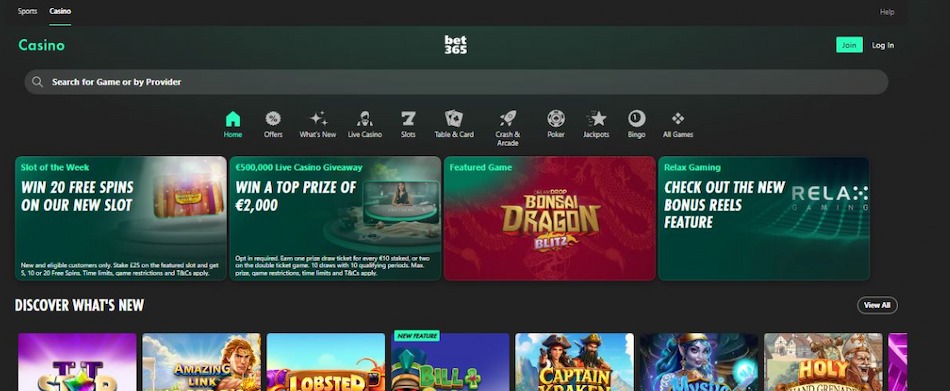Click the bet365 logo
The width and height of the screenshot is (950, 391).
pos(456,45)
